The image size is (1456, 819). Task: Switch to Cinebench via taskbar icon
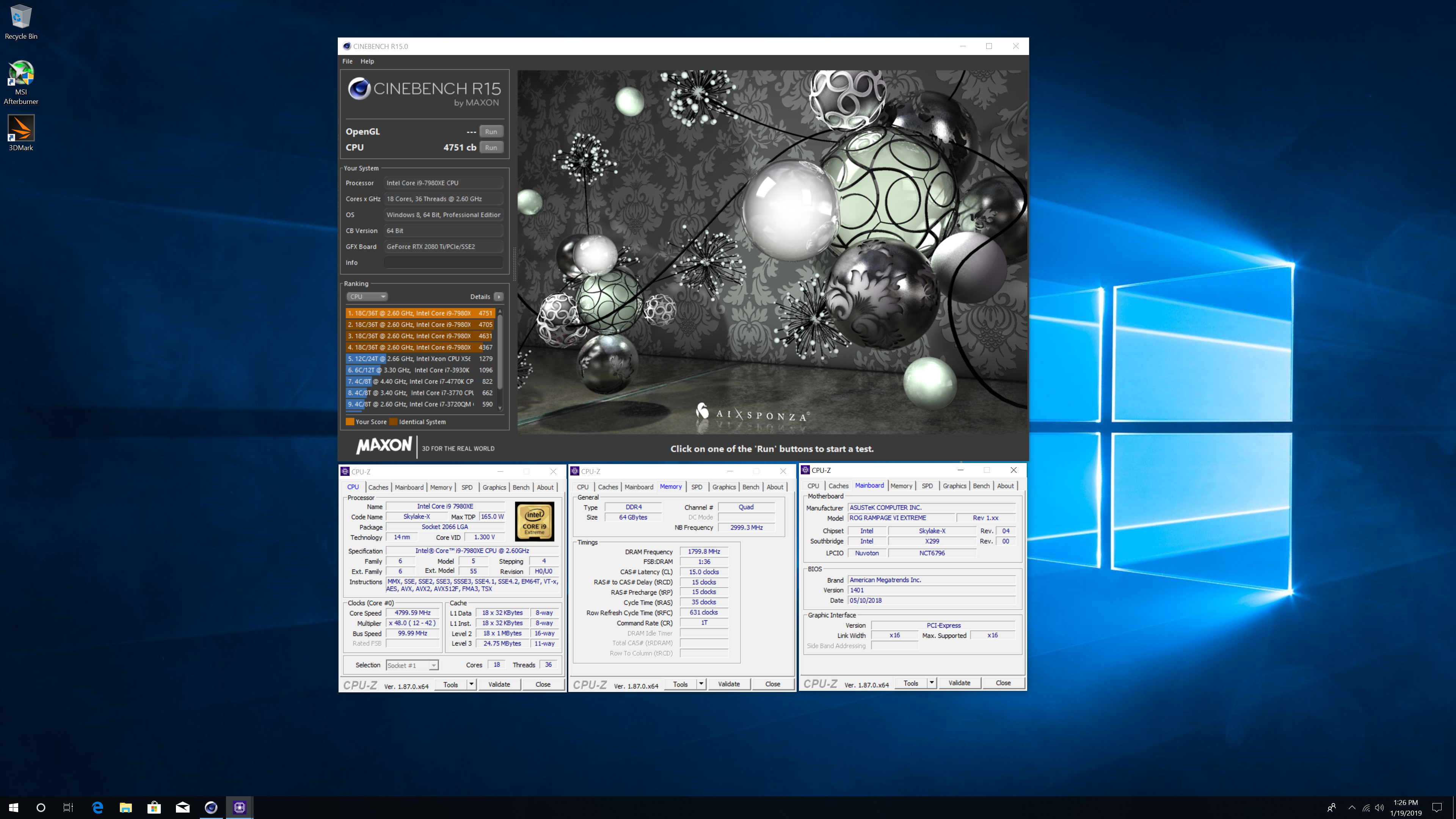211,807
